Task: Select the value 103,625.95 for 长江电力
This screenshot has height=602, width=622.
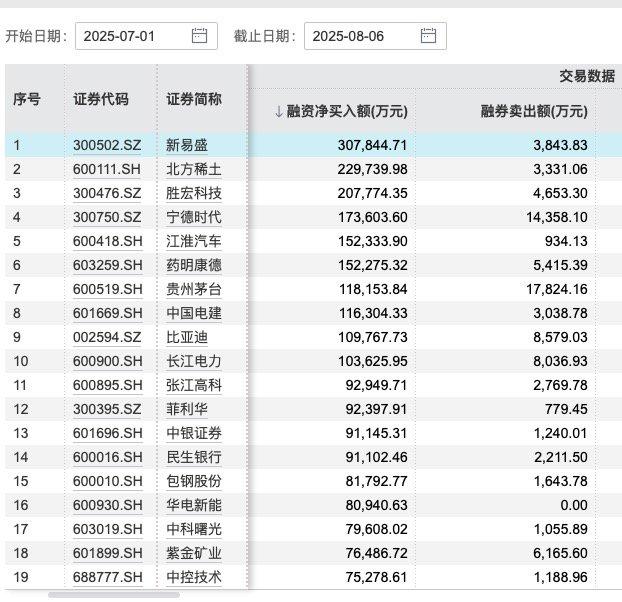Action: [372, 361]
